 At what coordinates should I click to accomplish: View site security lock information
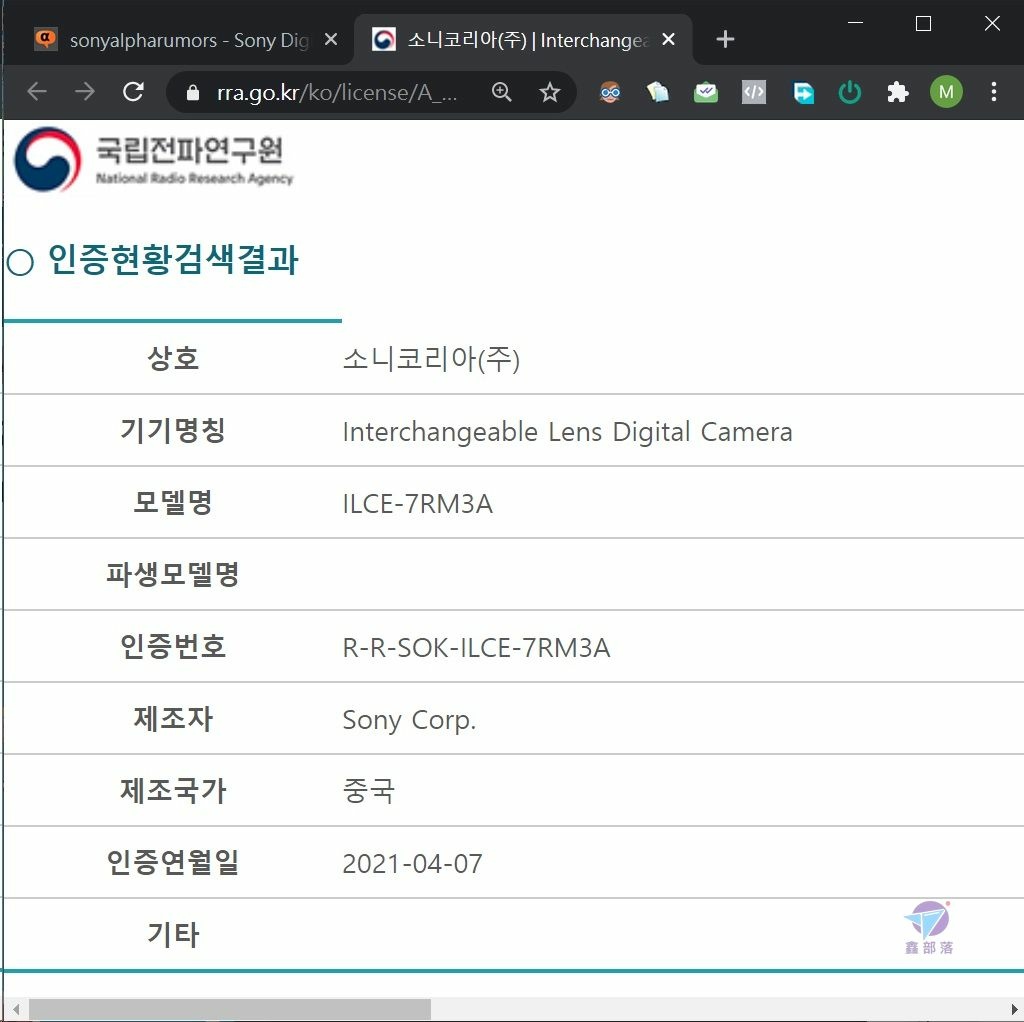[x=193, y=93]
